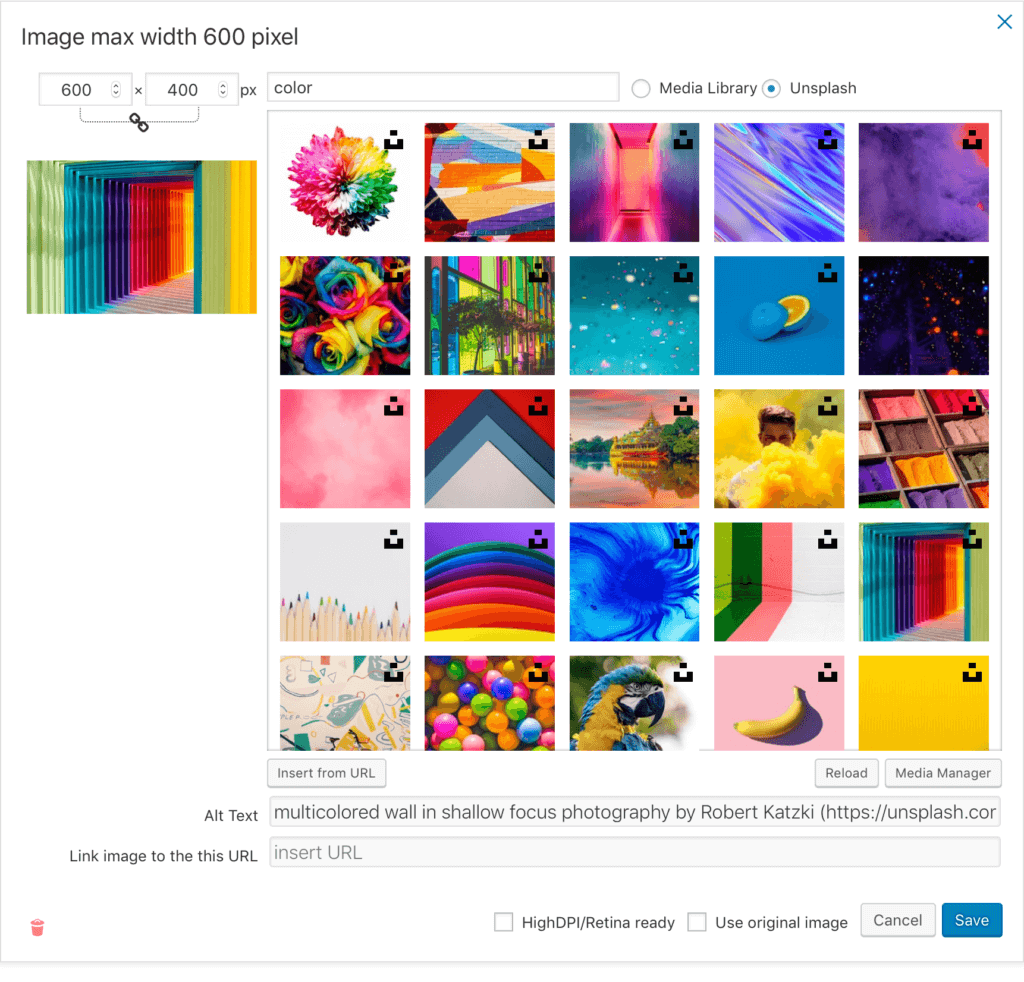
Task: Click Unsplash badge on pink banana photo
Action: pyautogui.click(x=827, y=672)
